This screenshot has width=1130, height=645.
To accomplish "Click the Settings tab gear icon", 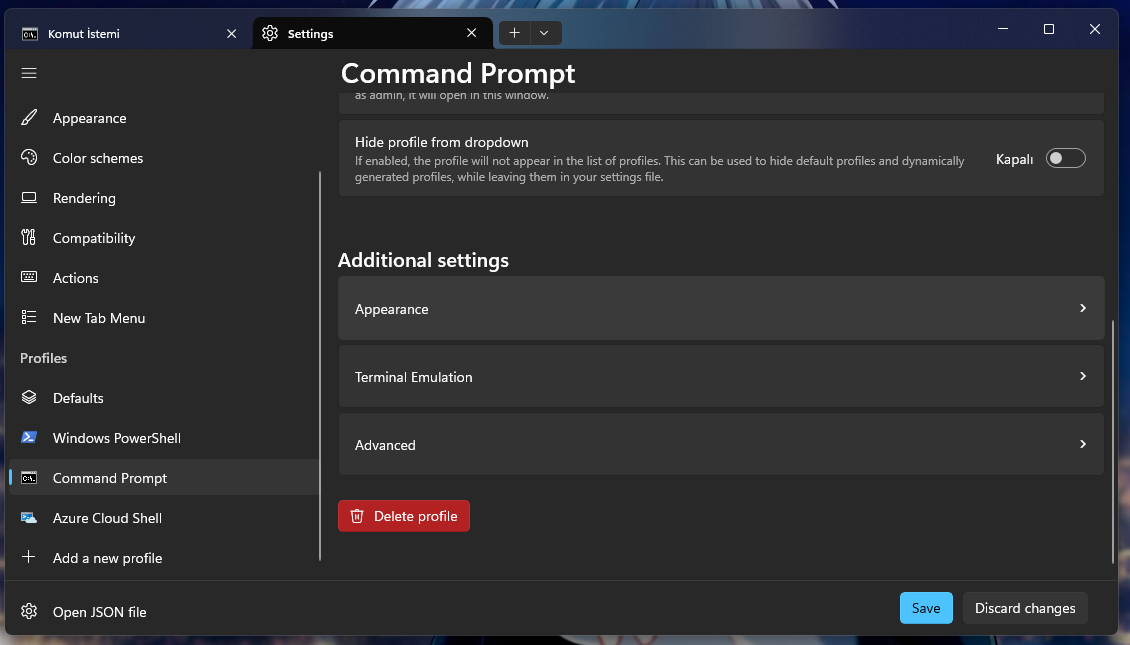I will [x=270, y=33].
